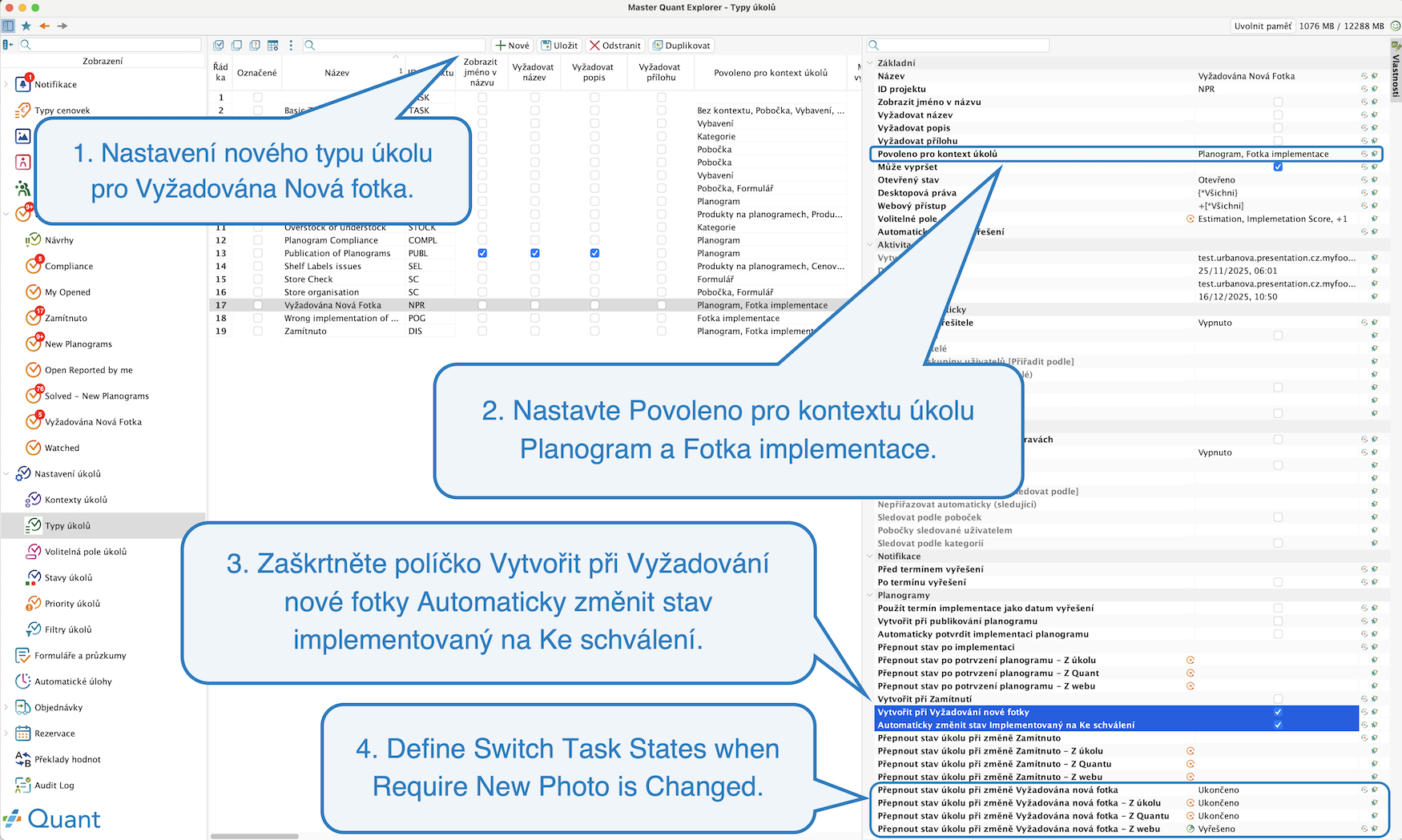Viewport: 1402px width, 840px height.
Task: Click the select-all checkmark icon in table toolbar
Action: click(219, 46)
